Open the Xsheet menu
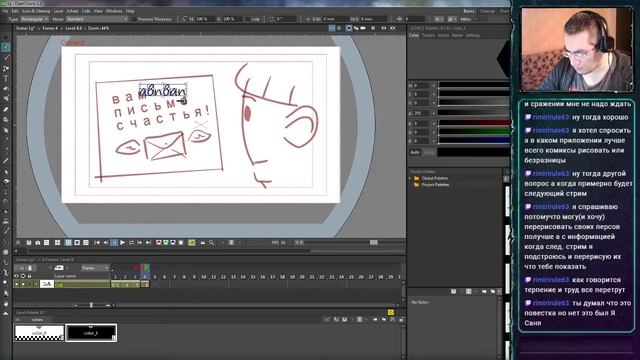 click(x=72, y=11)
